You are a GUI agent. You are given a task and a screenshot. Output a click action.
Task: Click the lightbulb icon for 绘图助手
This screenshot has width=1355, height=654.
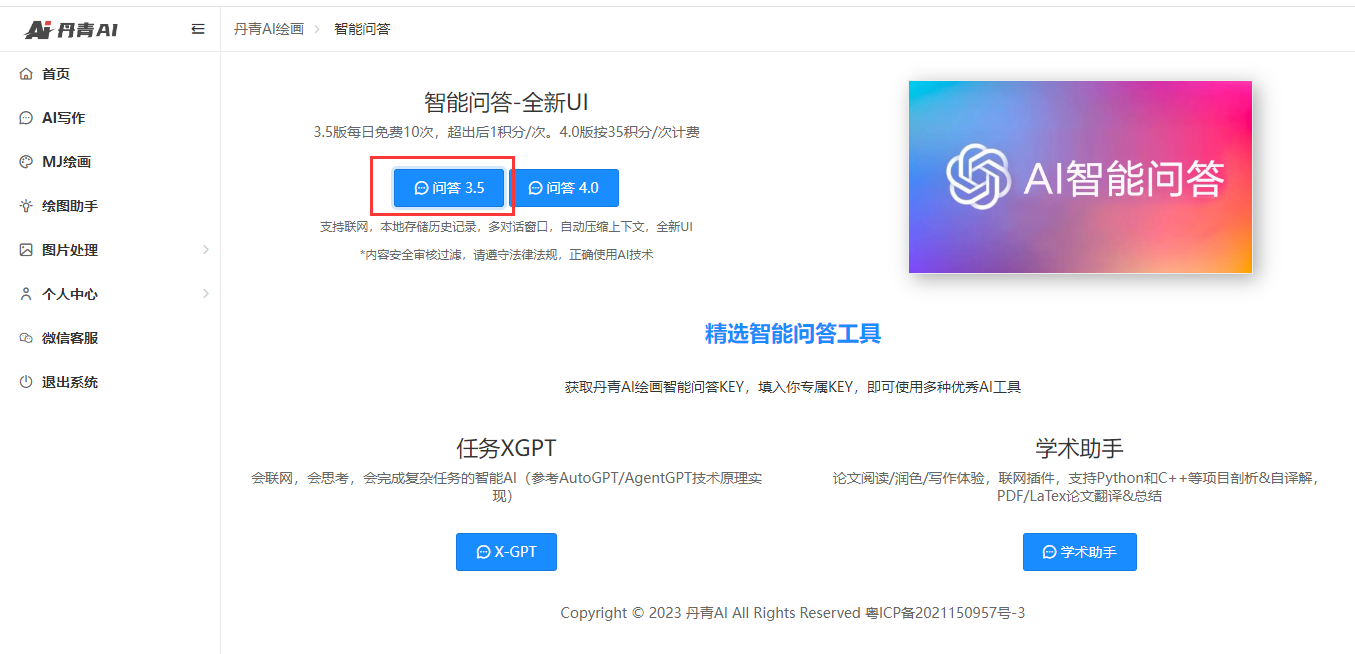coord(26,206)
